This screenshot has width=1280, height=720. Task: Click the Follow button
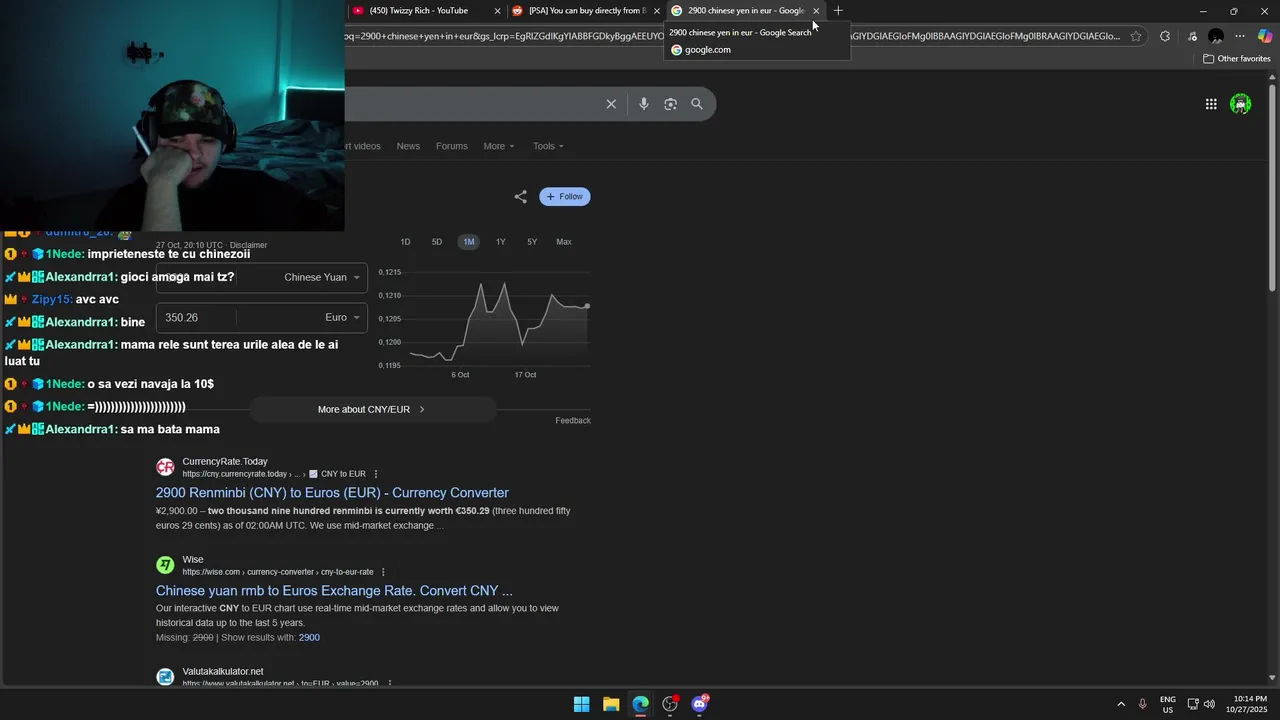tap(565, 197)
